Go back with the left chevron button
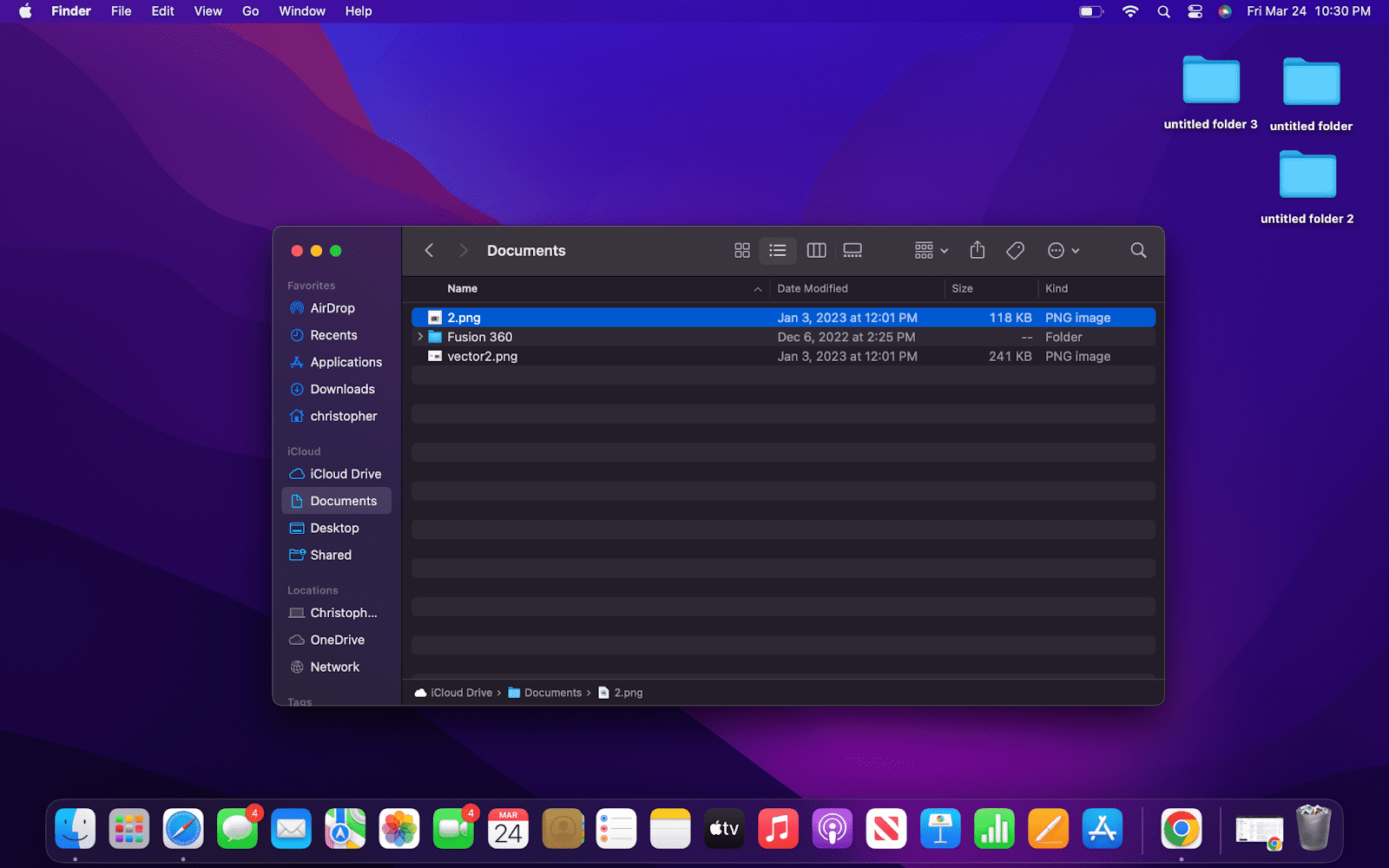1389x868 pixels. [x=429, y=251]
